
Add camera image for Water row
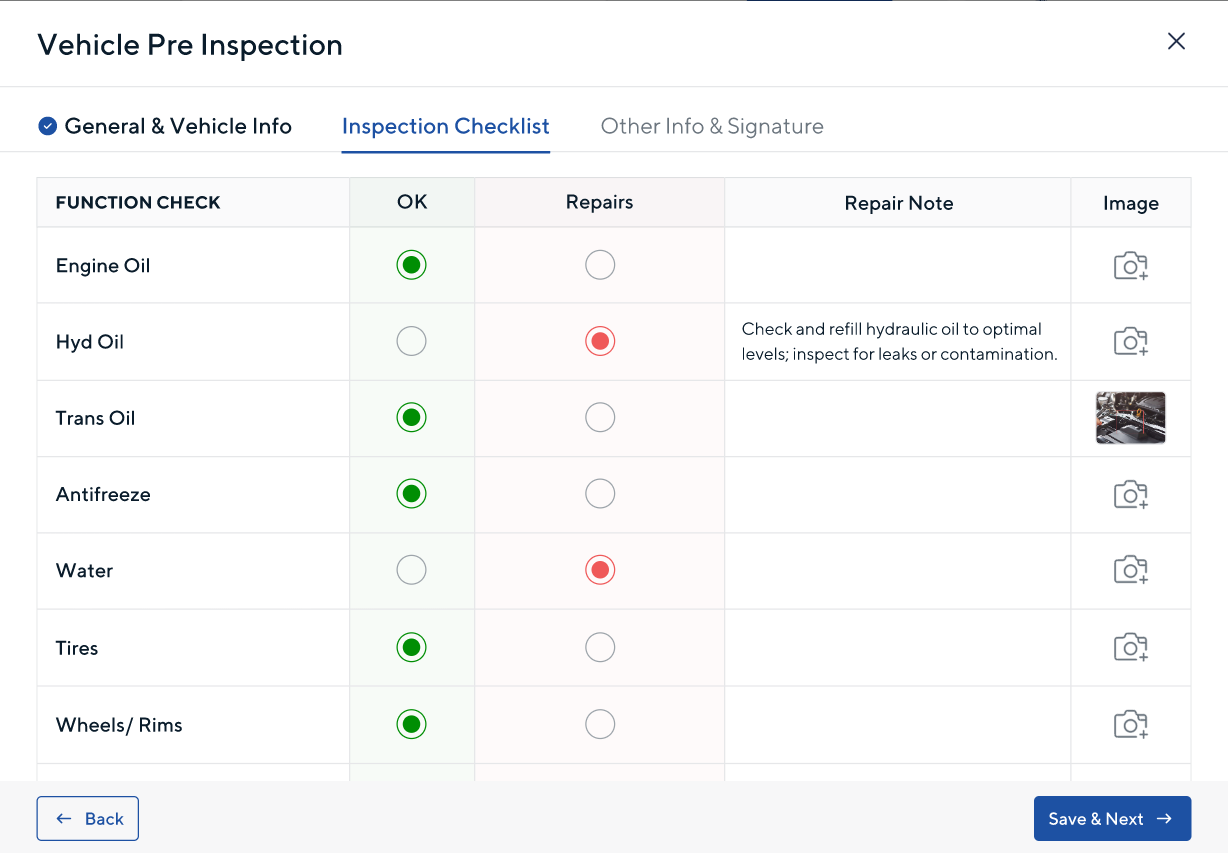[1130, 570]
